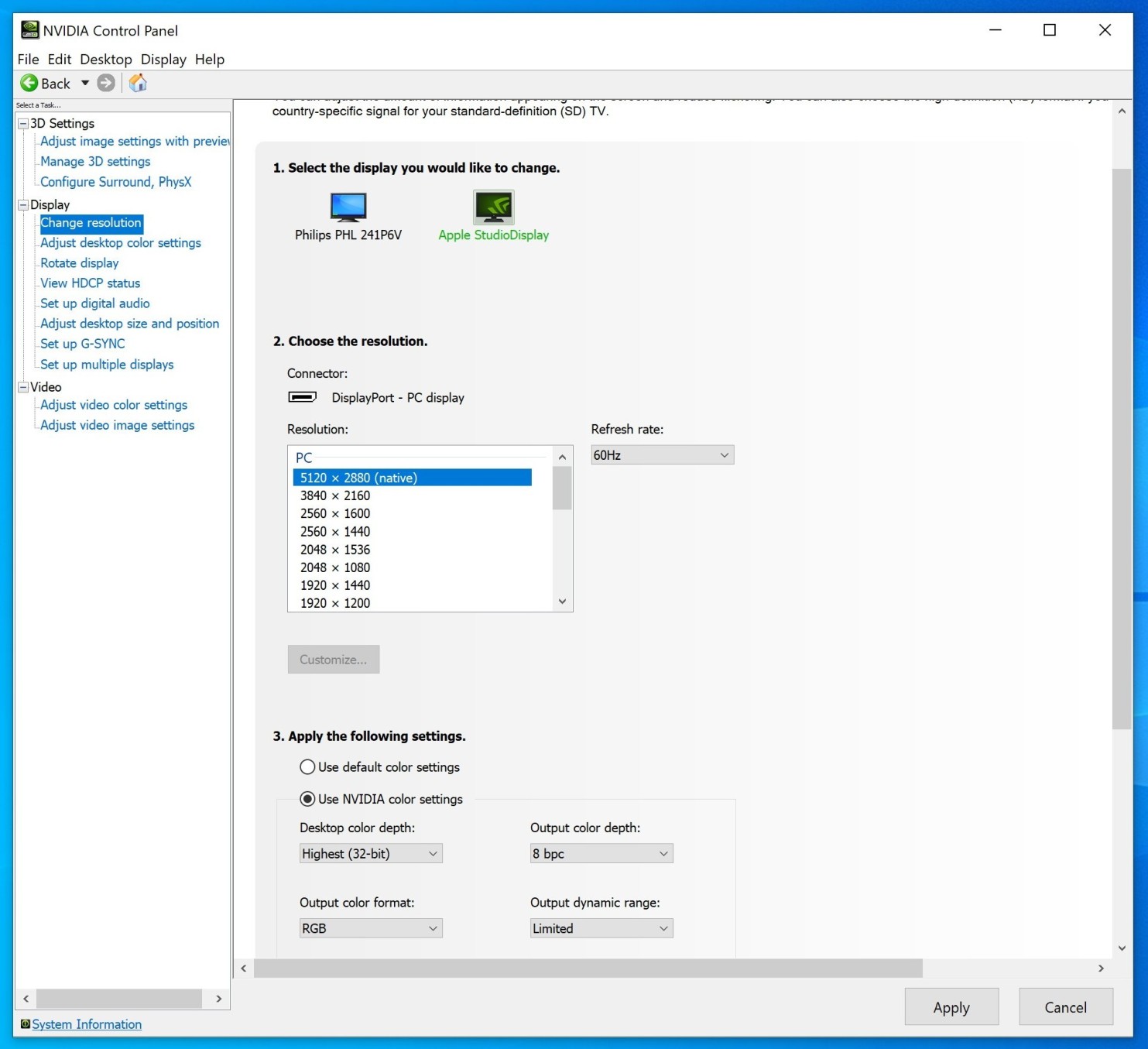Viewport: 1148px width, 1049px height.
Task: Select Change resolution in tree
Action: [91, 223]
